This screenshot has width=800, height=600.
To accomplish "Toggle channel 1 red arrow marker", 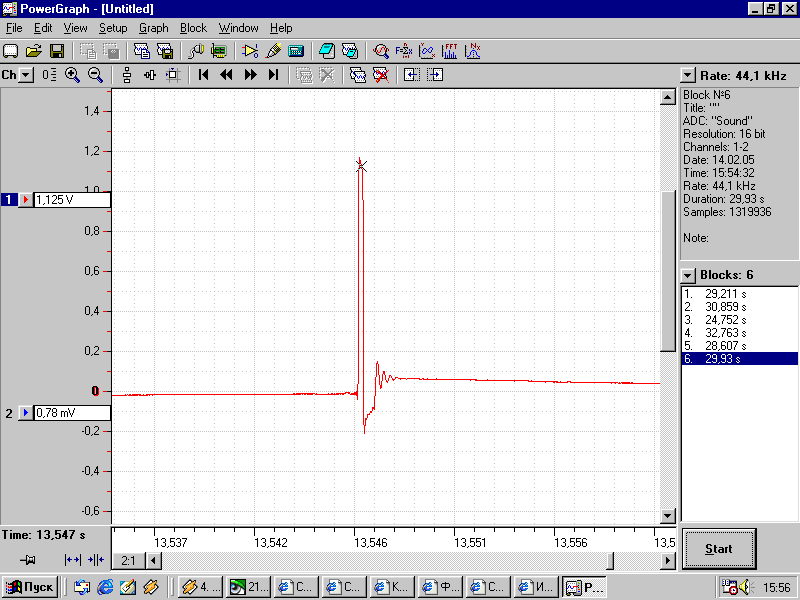I will pos(26,199).
